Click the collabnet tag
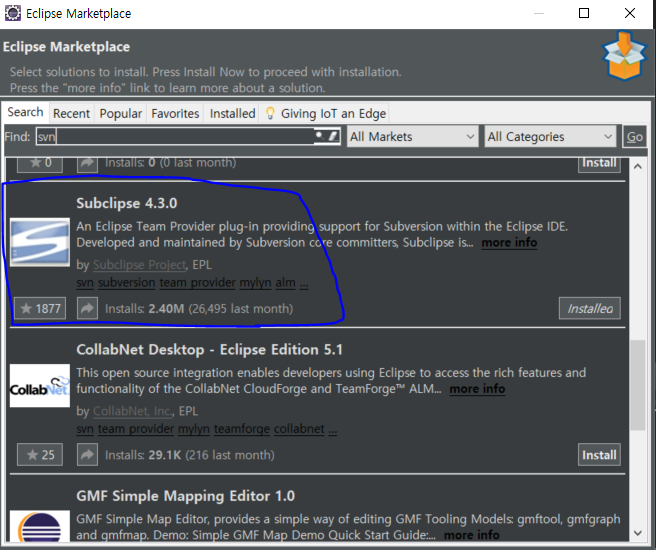 (x=299, y=429)
